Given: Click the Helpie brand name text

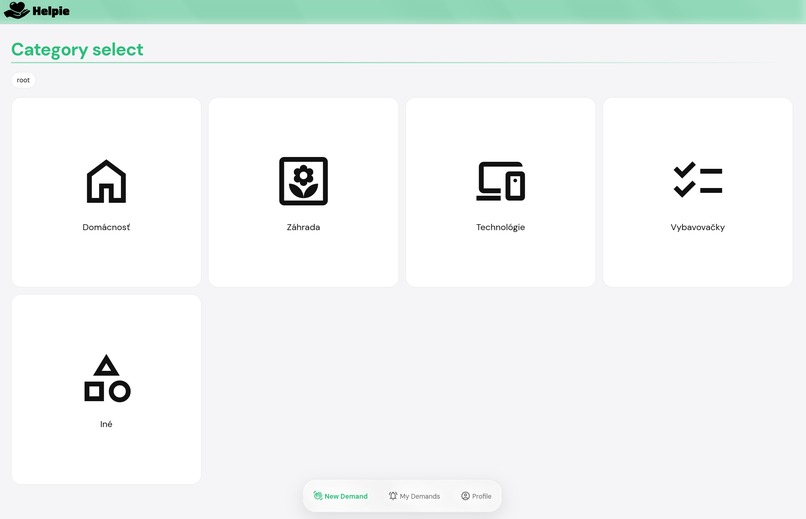Looking at the screenshot, I should (51, 11).
